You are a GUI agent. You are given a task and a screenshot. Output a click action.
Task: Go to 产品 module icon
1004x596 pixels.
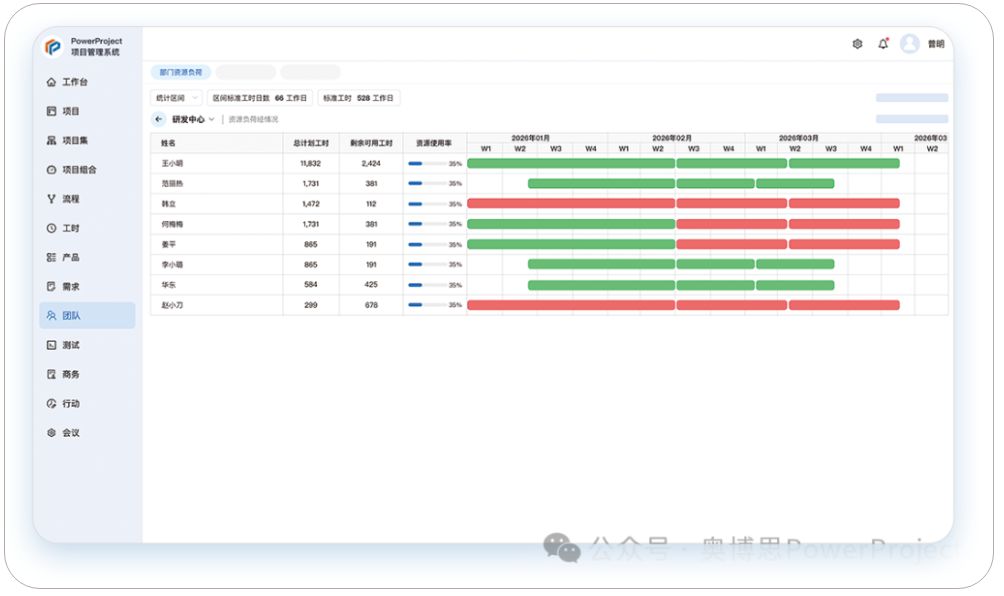(51, 257)
